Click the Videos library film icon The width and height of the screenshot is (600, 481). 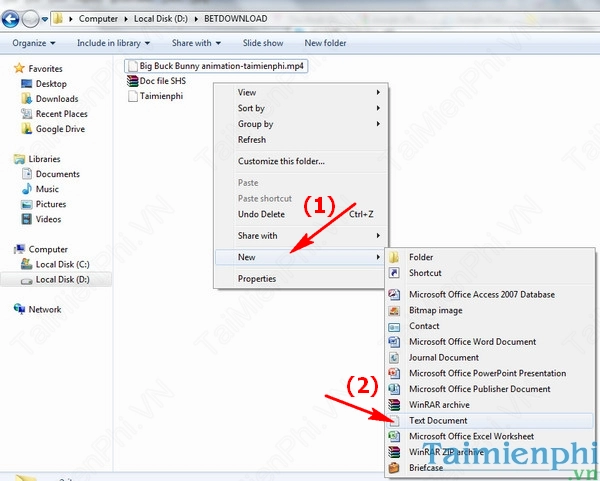point(27,219)
